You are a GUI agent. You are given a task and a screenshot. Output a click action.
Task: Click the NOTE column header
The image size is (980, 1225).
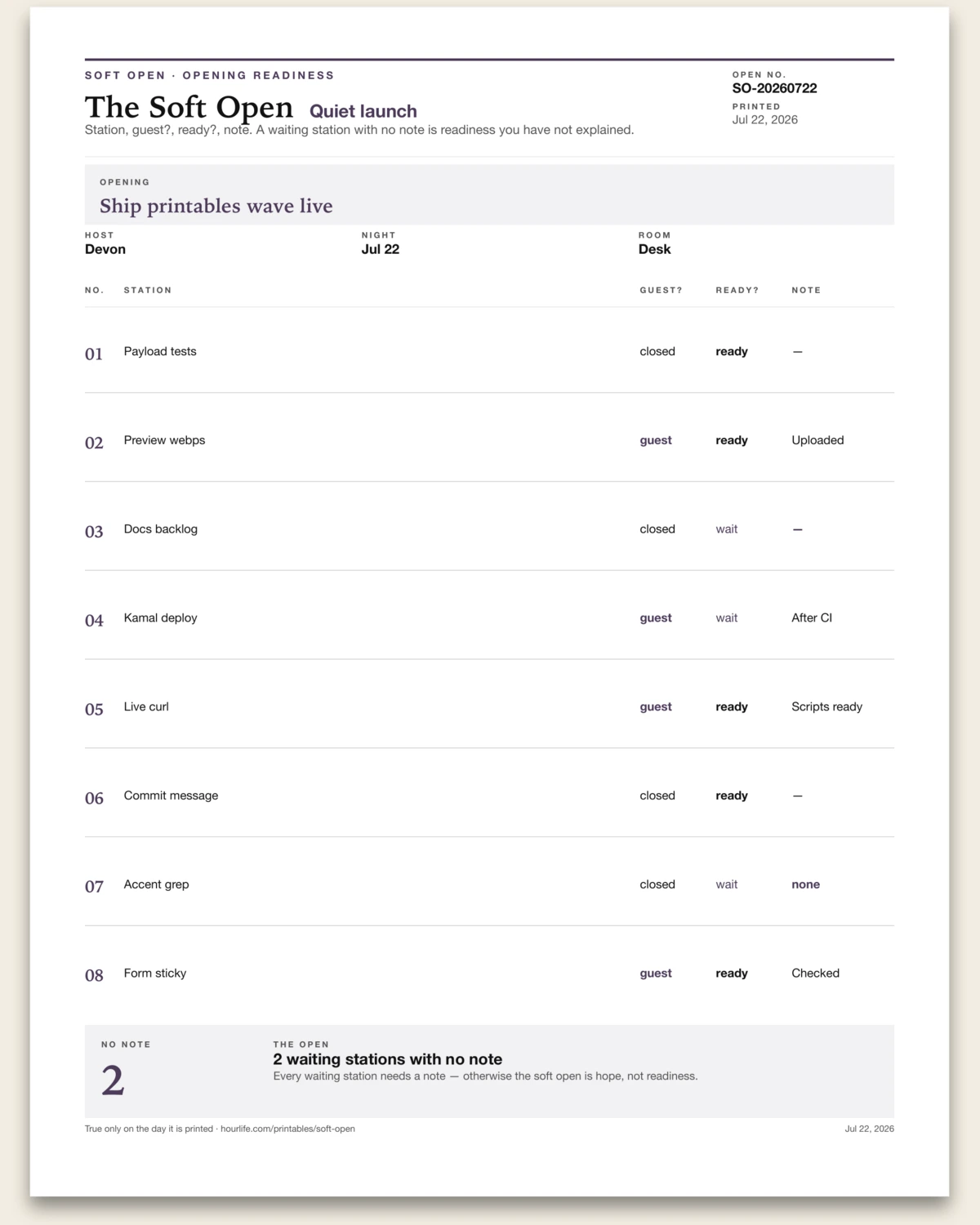tap(806, 290)
